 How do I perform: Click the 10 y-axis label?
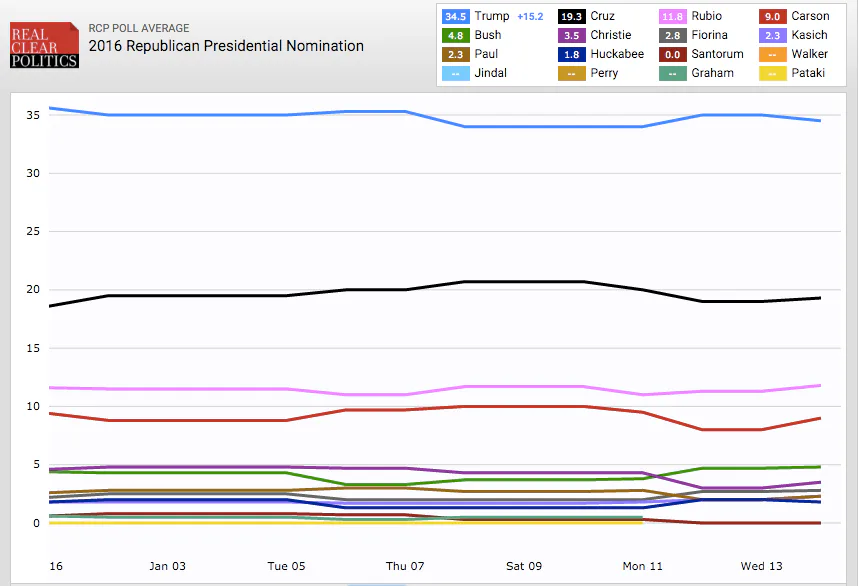pyautogui.click(x=33, y=406)
